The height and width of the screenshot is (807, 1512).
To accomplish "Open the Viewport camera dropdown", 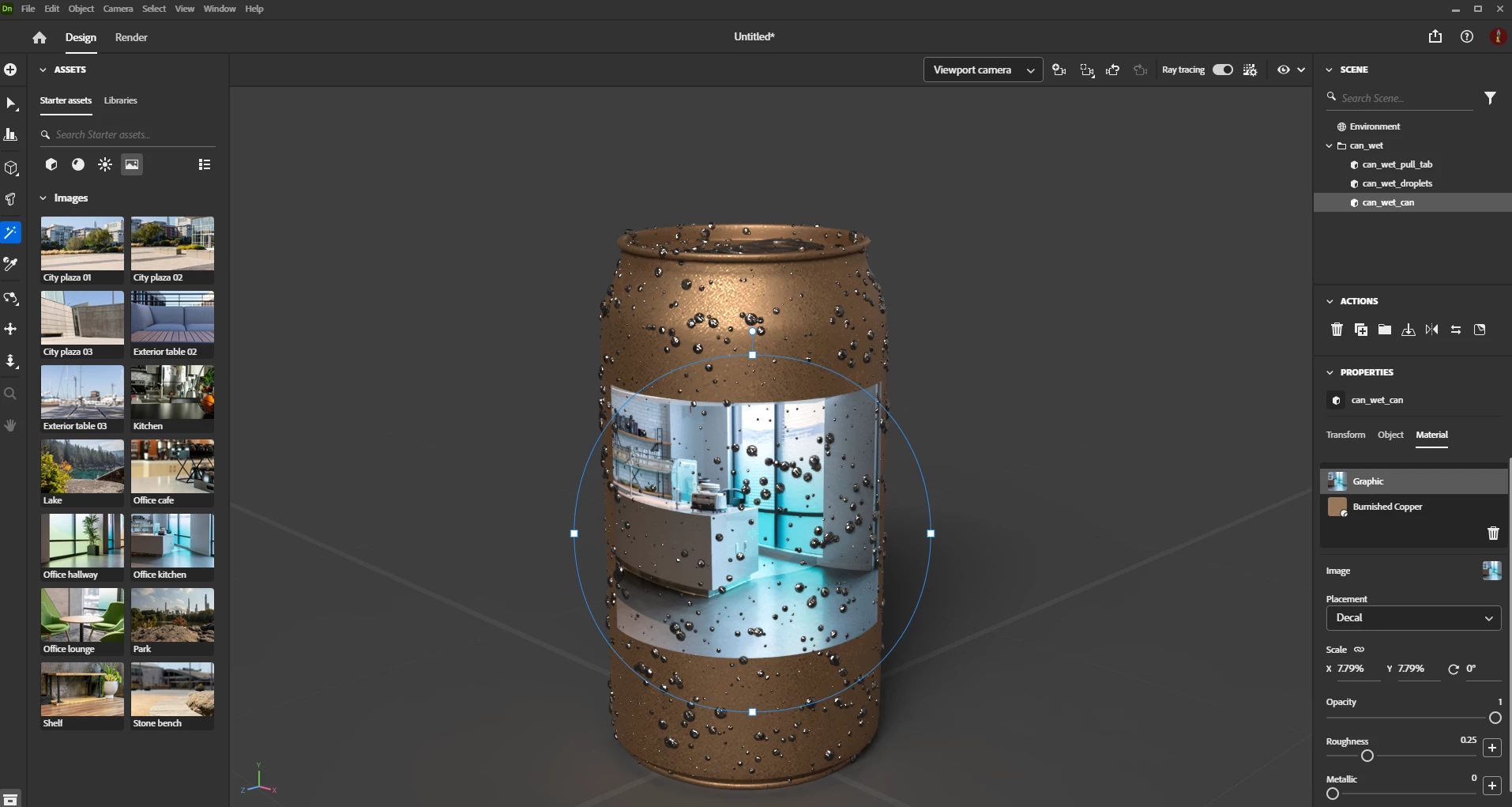I will click(983, 70).
